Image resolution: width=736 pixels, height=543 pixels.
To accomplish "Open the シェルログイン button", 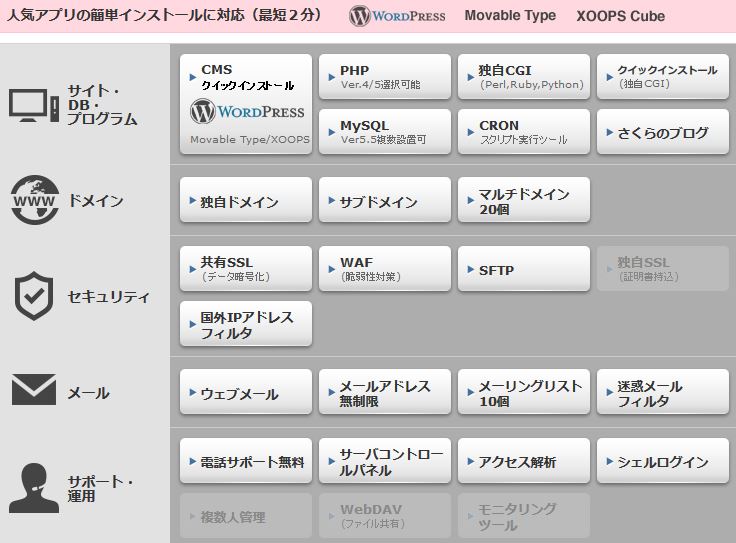I will click(x=662, y=462).
